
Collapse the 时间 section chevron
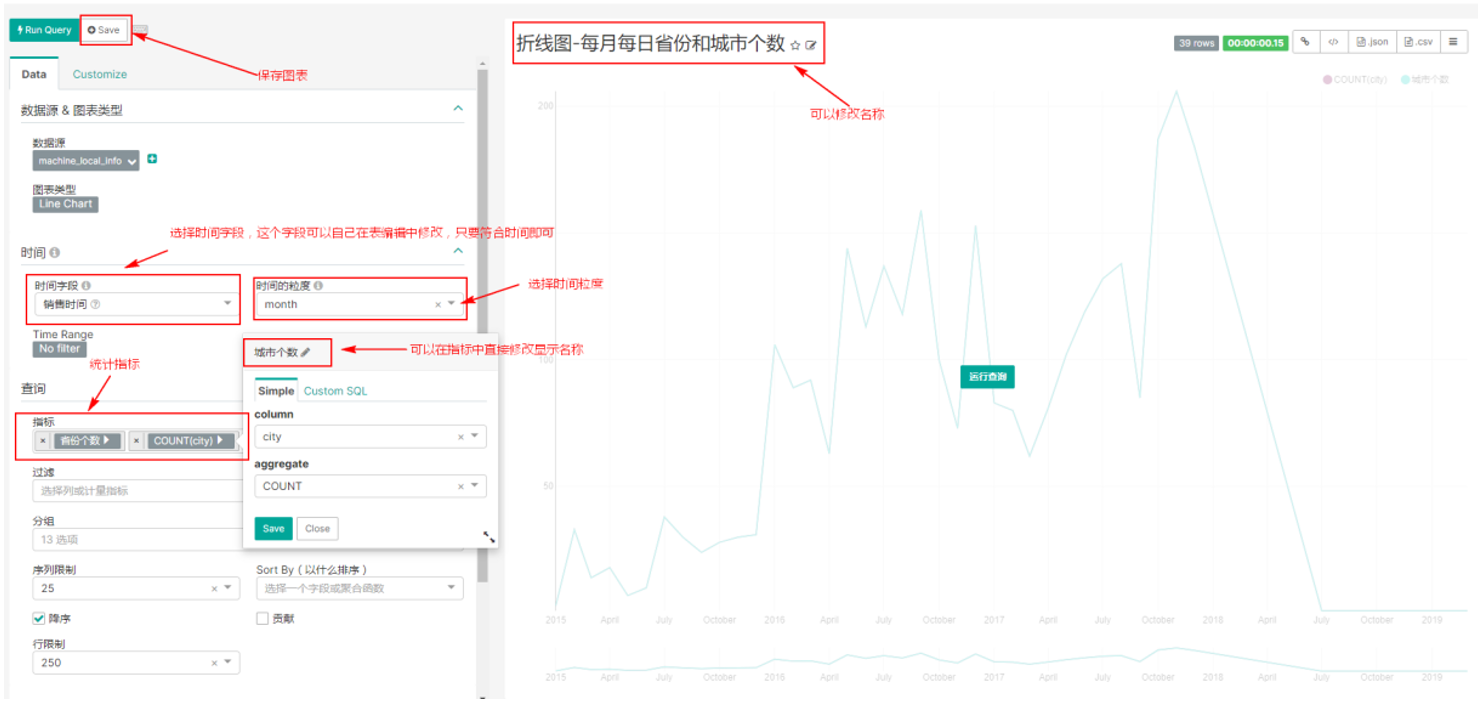click(x=458, y=251)
